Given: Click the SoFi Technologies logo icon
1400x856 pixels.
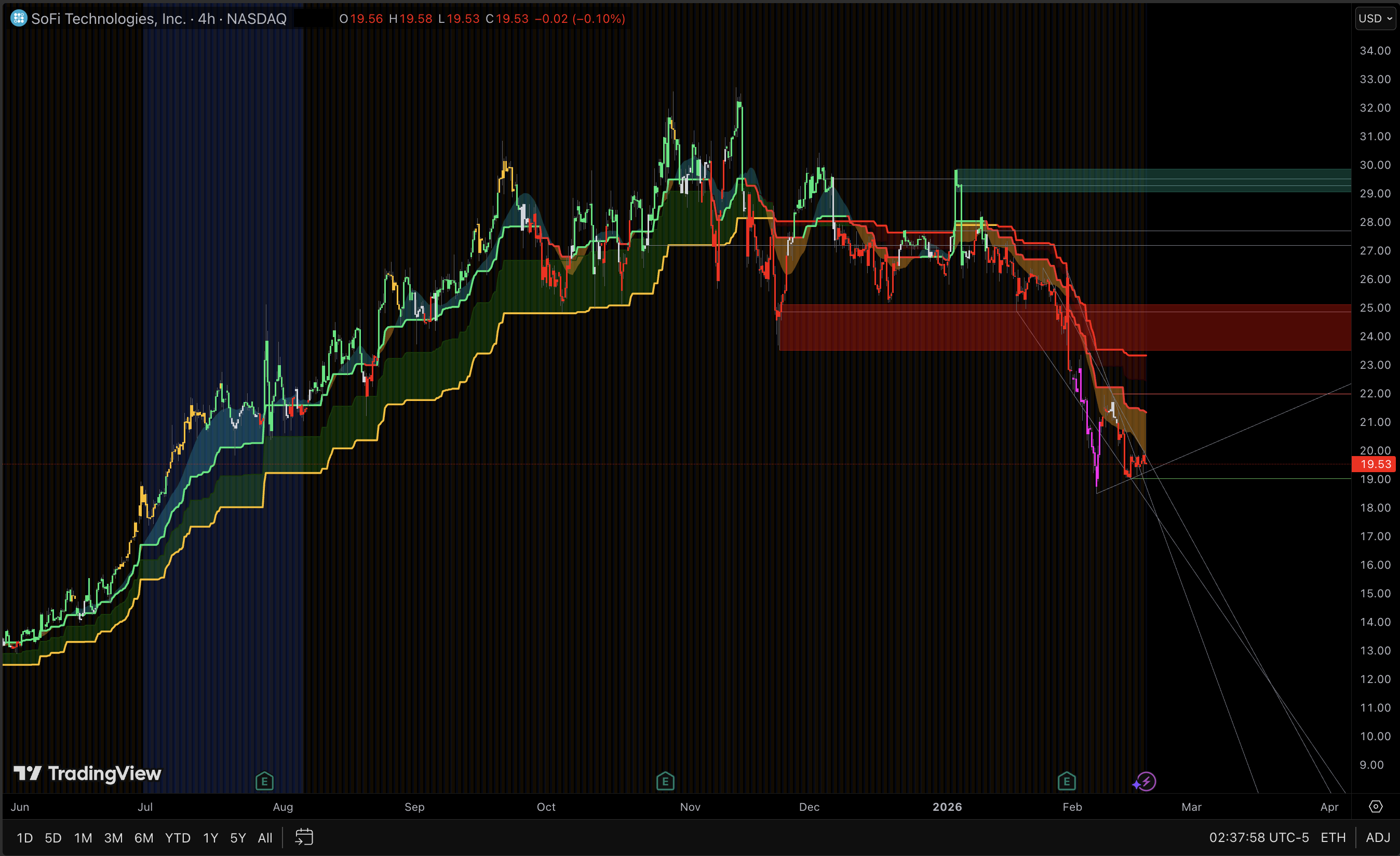Looking at the screenshot, I should [x=19, y=18].
